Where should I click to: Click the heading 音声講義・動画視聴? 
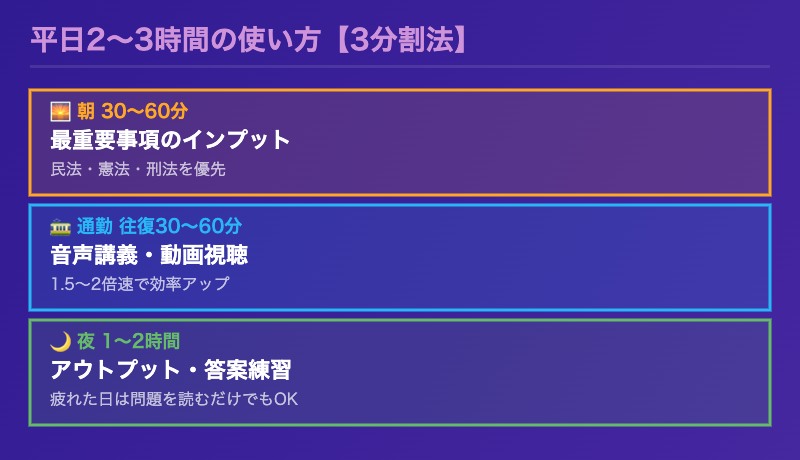[149, 255]
